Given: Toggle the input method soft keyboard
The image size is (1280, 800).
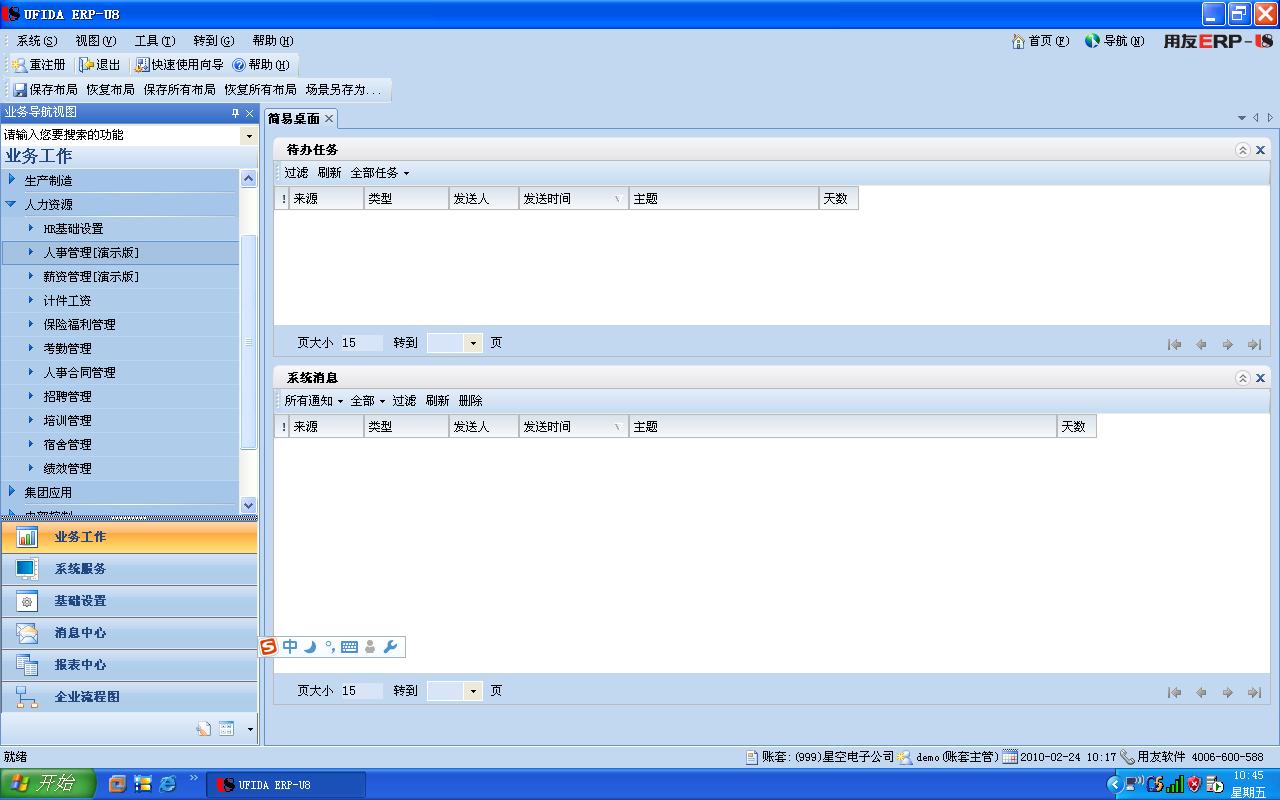Looking at the screenshot, I should tap(349, 647).
